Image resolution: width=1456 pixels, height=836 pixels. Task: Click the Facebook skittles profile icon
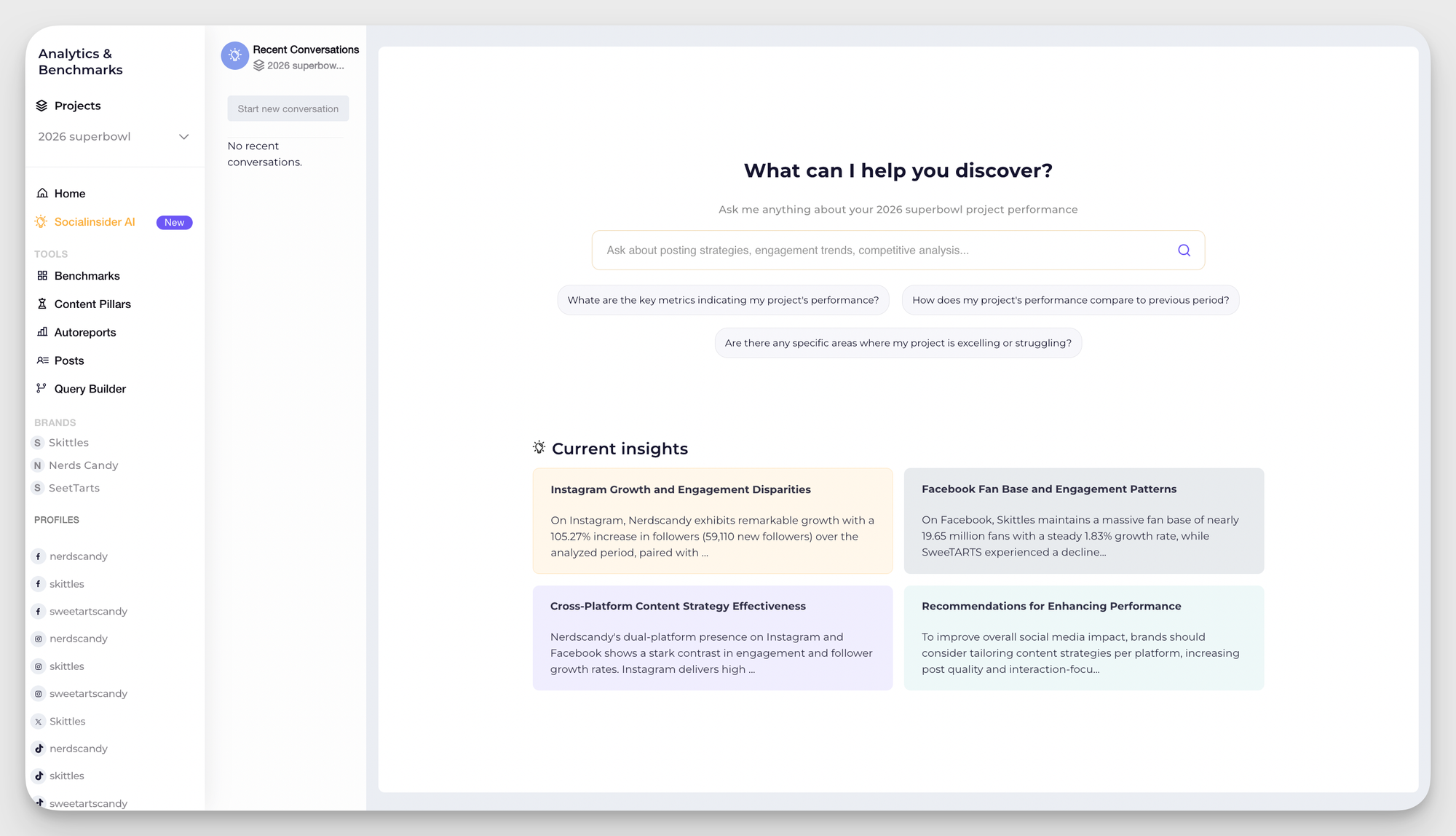[38, 583]
